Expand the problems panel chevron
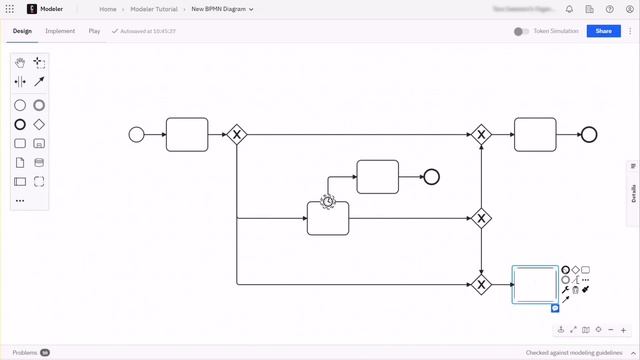640x360 pixels. click(x=633, y=353)
